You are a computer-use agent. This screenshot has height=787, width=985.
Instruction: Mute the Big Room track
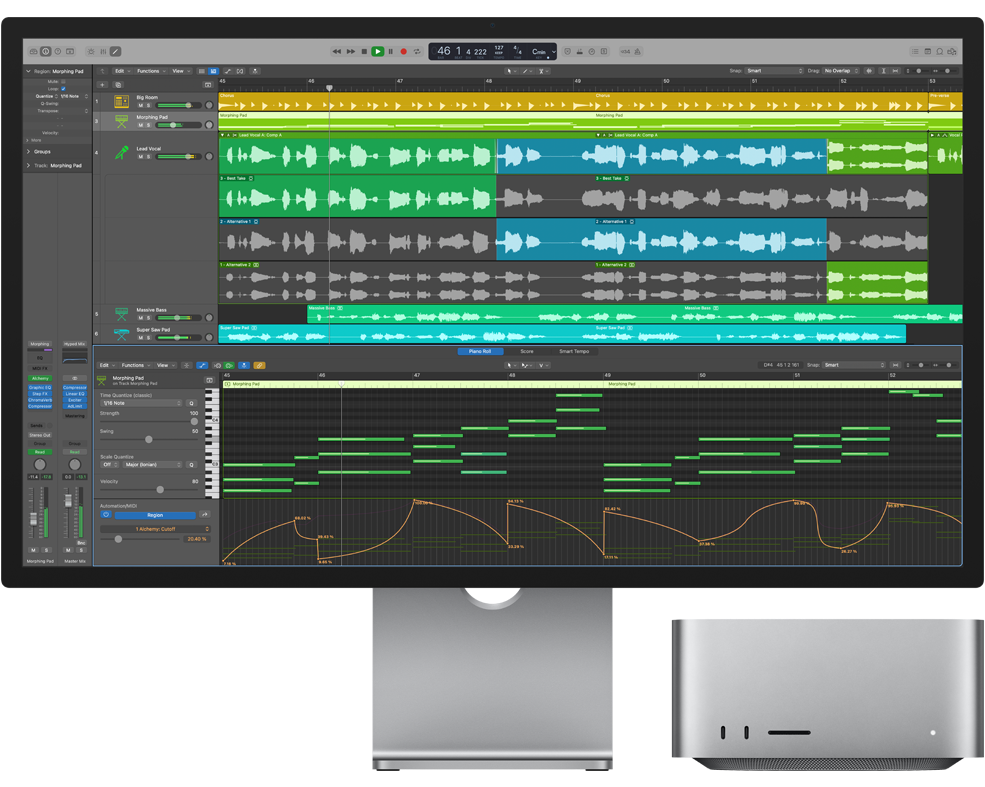point(140,106)
